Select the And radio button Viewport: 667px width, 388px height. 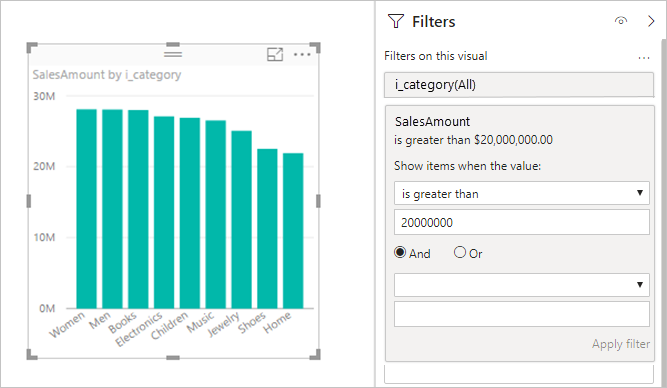[400, 252]
